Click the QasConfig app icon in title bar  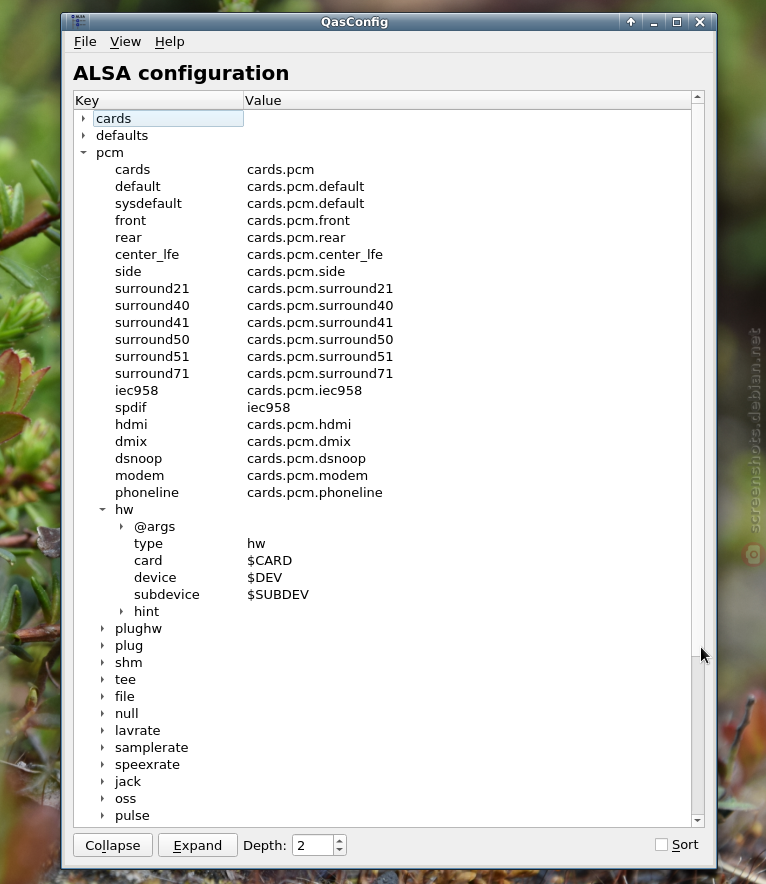coord(79,21)
